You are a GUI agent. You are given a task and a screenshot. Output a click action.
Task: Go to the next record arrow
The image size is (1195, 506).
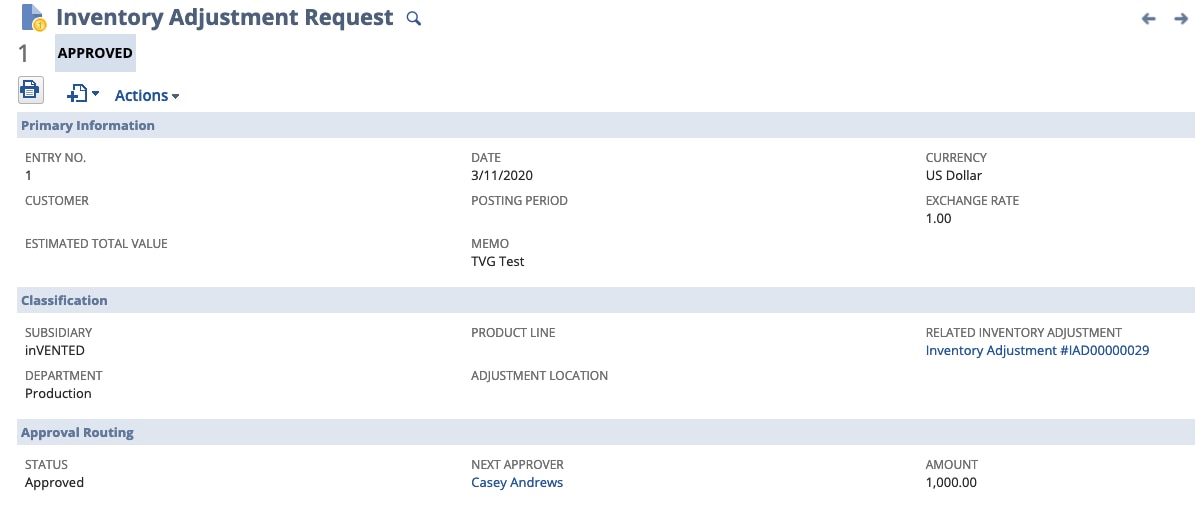(1181, 19)
